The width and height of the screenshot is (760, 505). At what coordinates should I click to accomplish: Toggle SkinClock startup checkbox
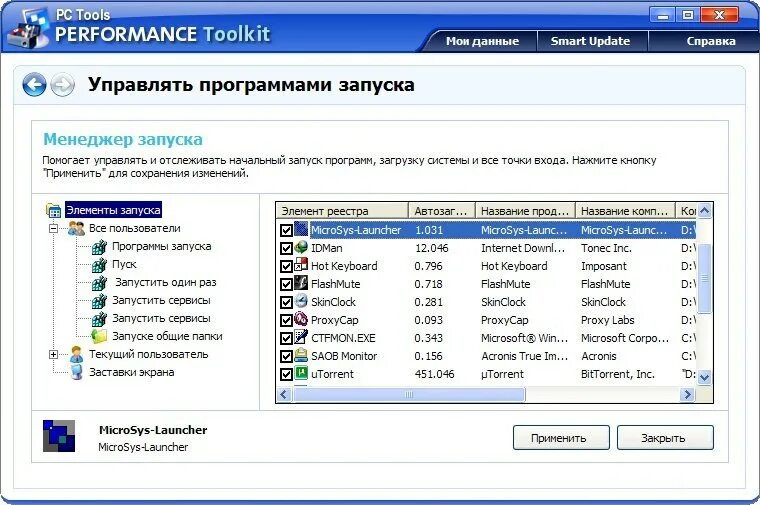[x=286, y=302]
